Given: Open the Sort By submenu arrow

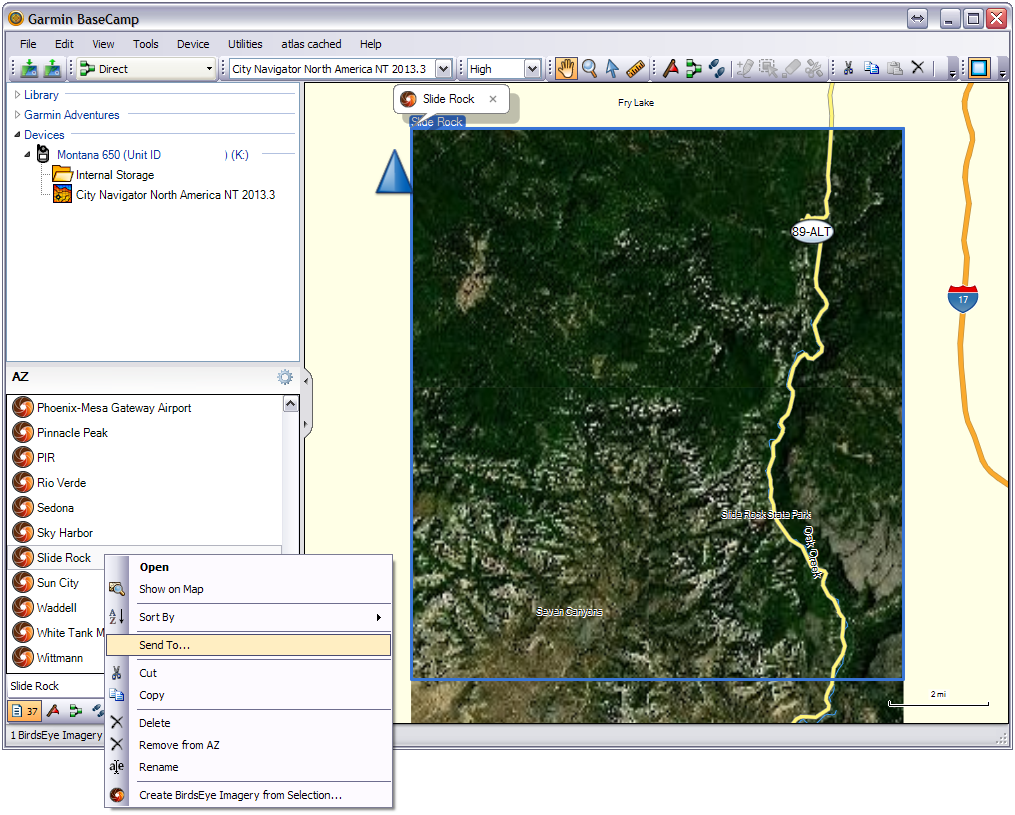Looking at the screenshot, I should coord(379,618).
